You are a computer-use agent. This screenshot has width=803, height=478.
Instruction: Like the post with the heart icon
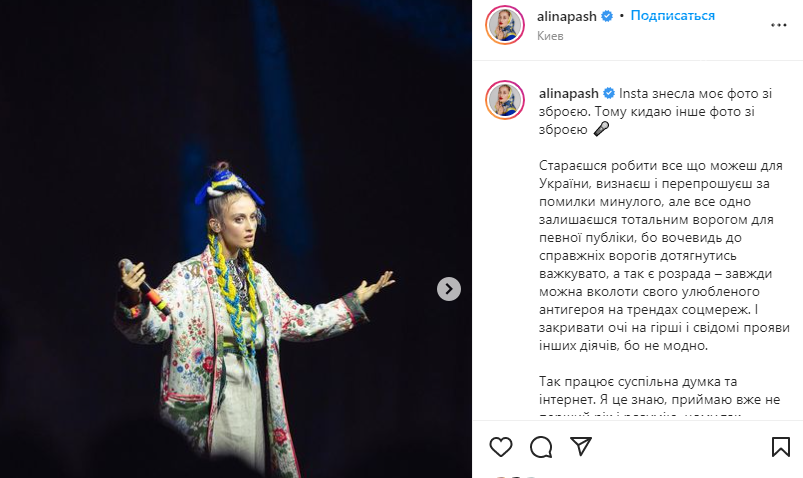tap(500, 447)
